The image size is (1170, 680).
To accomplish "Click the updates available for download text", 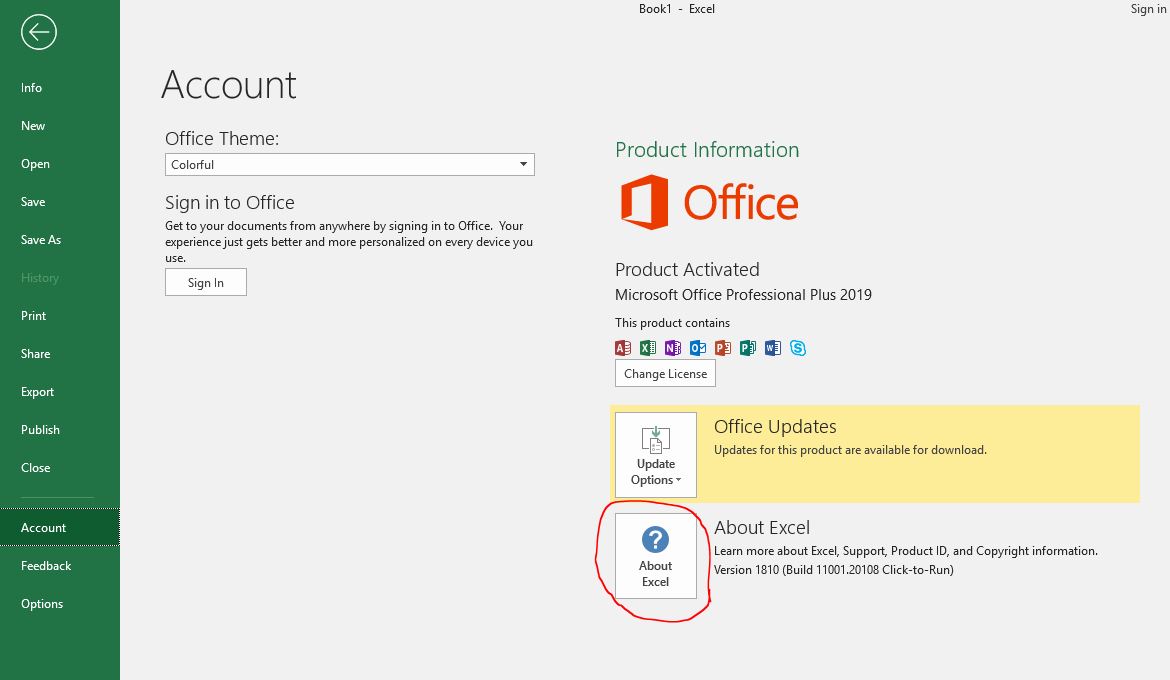I will click(851, 450).
